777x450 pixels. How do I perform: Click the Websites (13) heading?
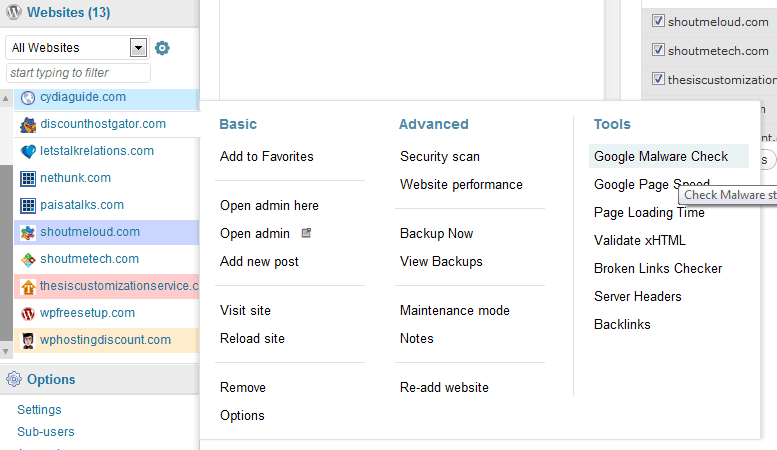click(68, 12)
